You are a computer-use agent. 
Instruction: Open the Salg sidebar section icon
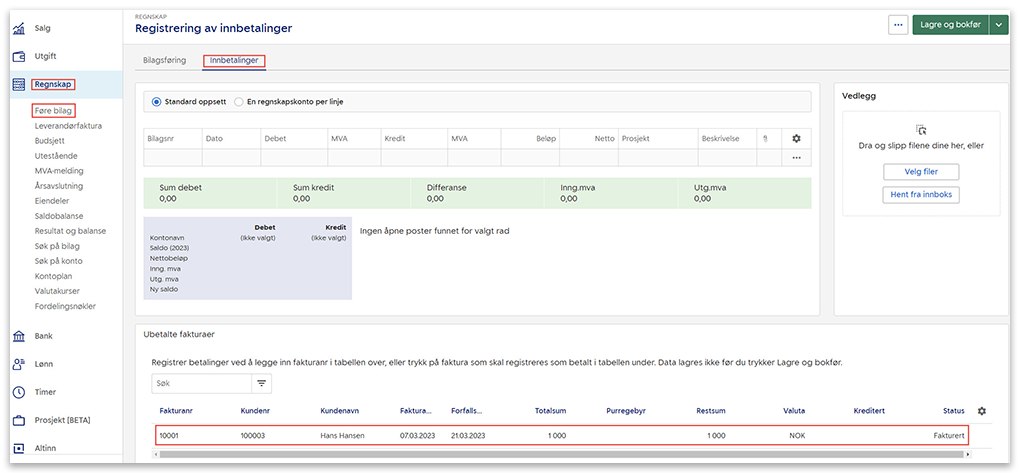pos(19,27)
